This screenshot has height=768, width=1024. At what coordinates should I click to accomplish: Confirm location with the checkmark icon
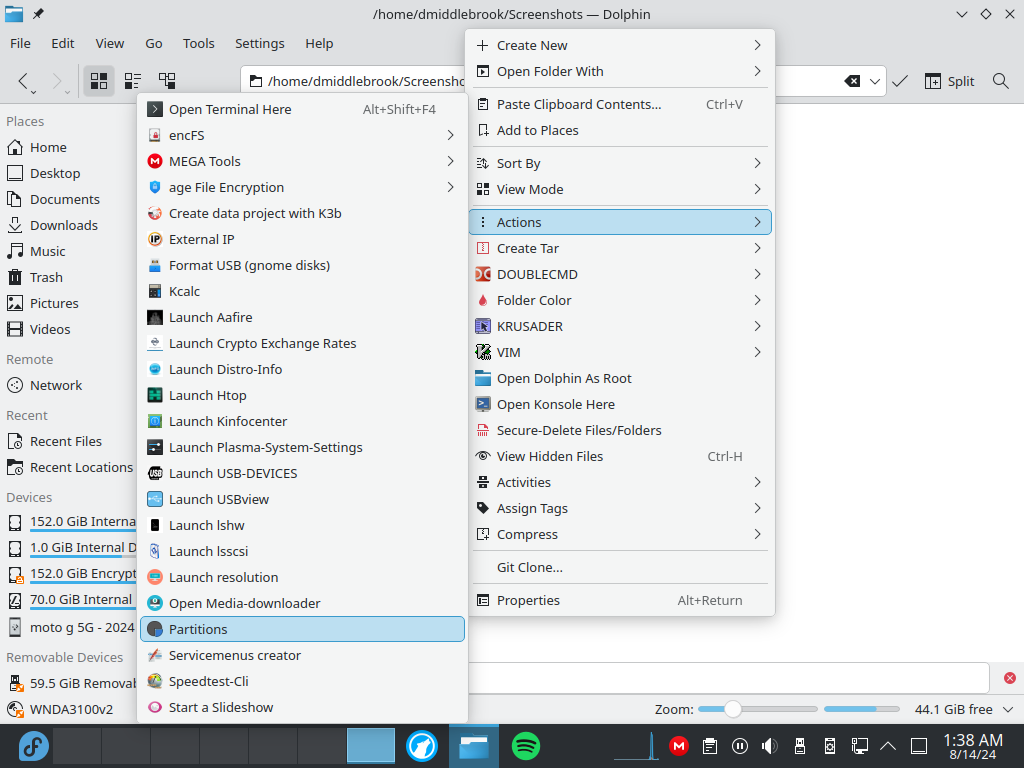pyautogui.click(x=900, y=81)
